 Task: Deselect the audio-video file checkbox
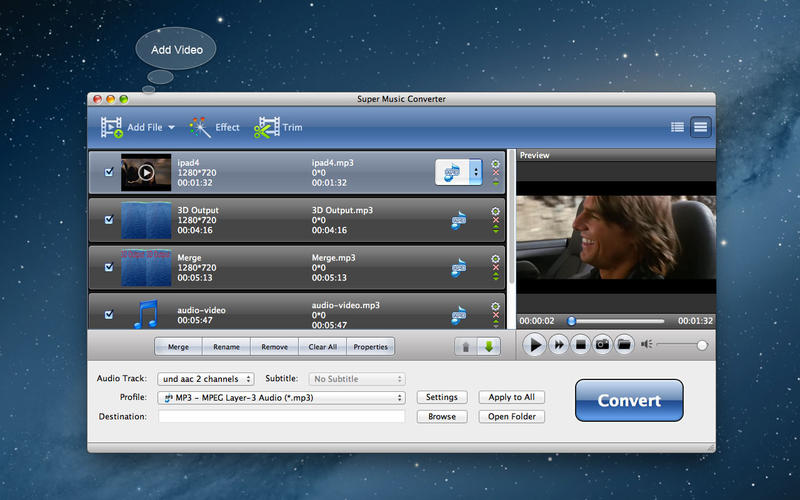click(109, 314)
